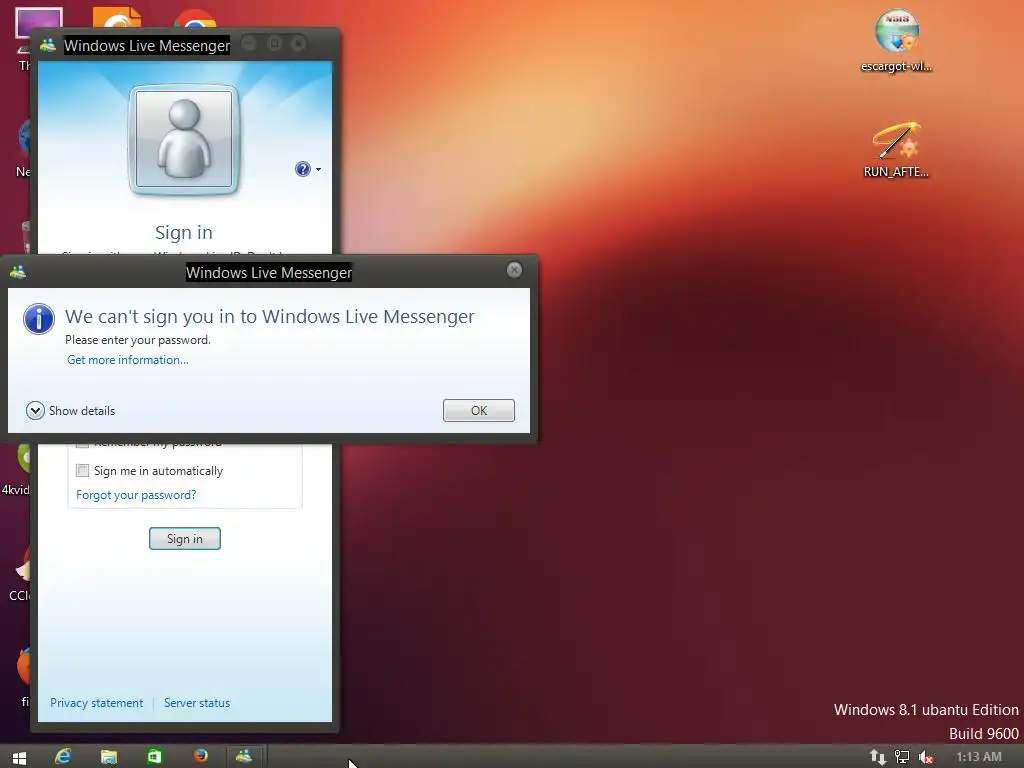
Task: Open the Get more information link
Action: pos(127,360)
